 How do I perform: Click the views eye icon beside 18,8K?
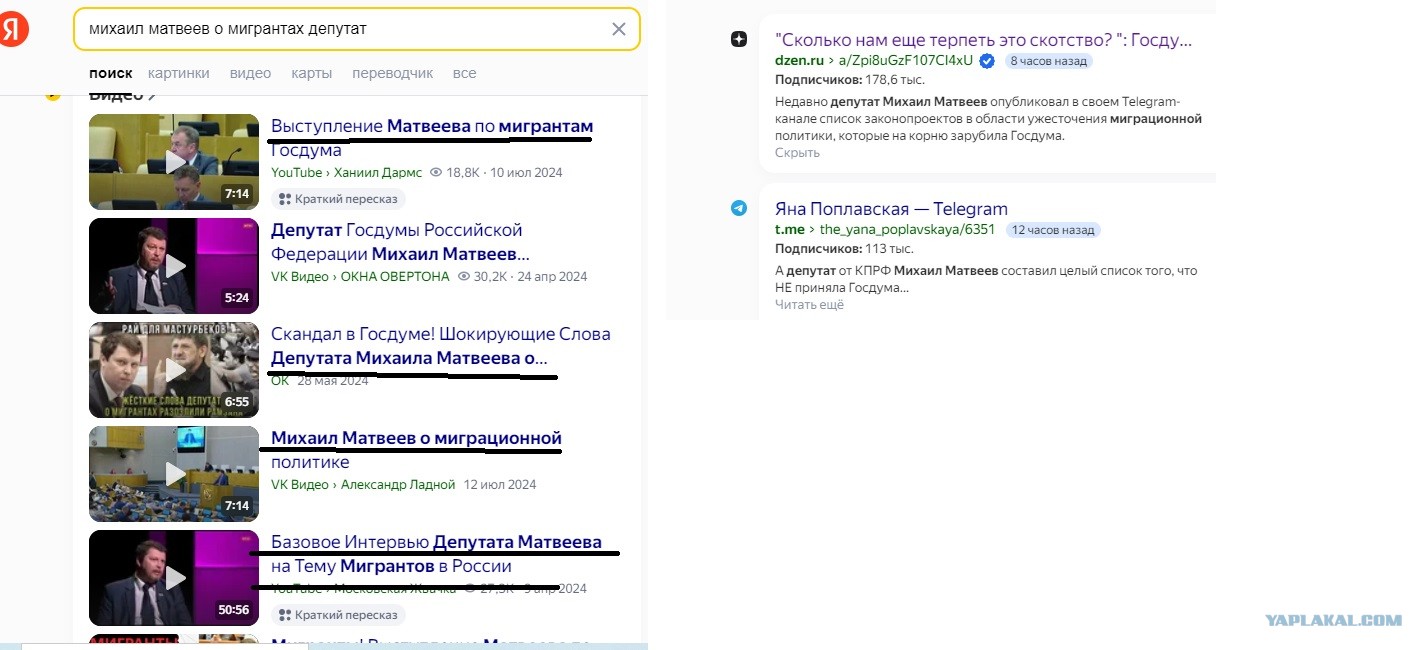tap(435, 173)
